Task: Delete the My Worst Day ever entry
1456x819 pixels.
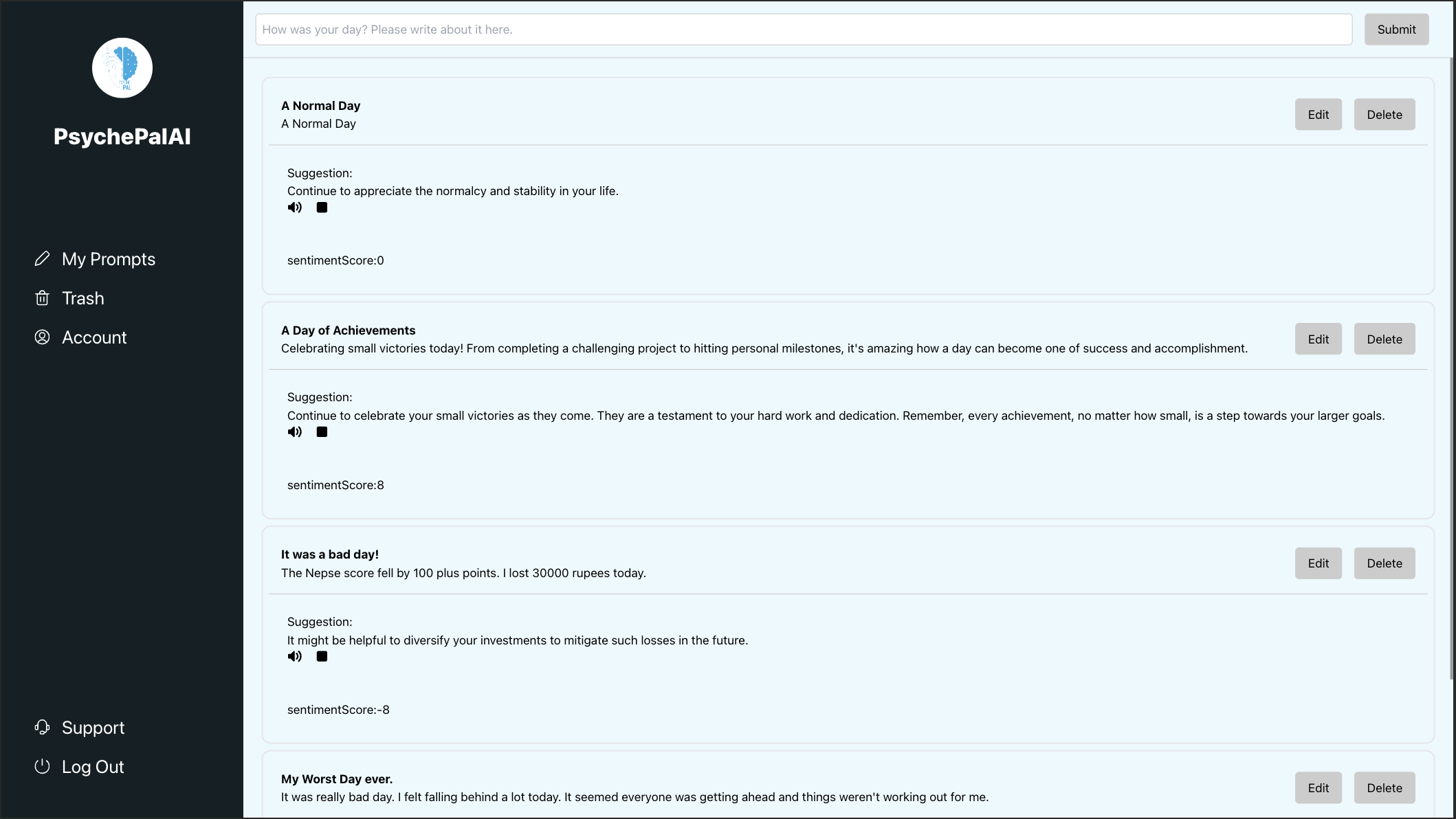Action: point(1384,788)
